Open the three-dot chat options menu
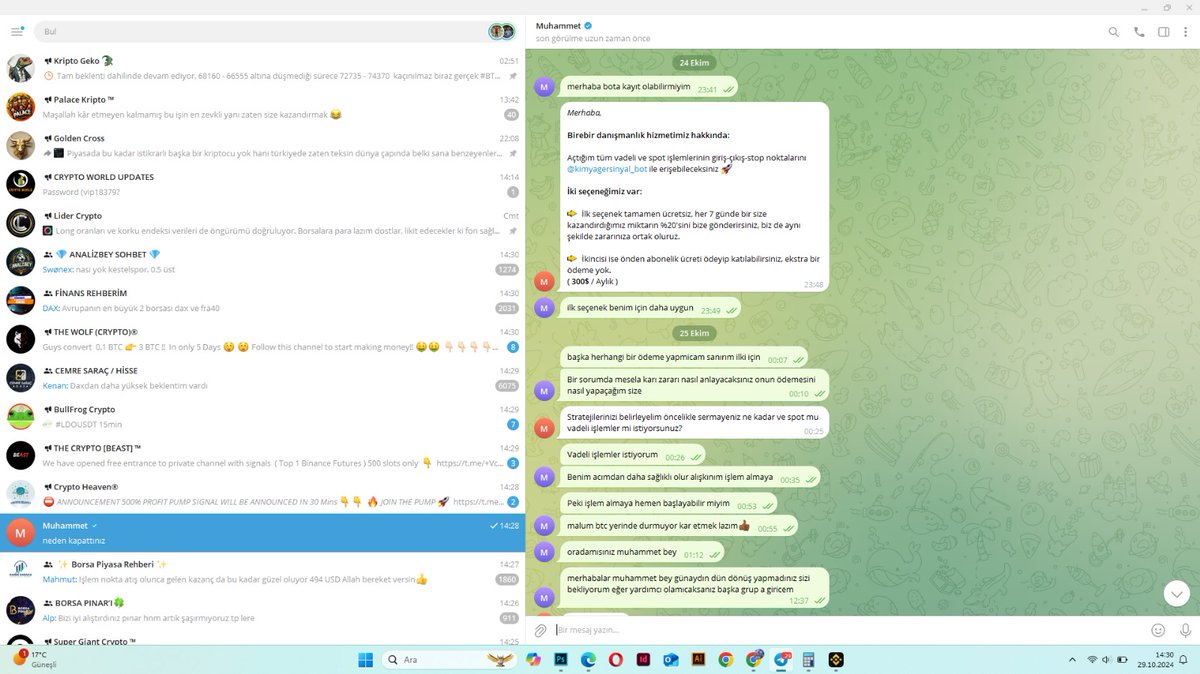 coord(1187,32)
